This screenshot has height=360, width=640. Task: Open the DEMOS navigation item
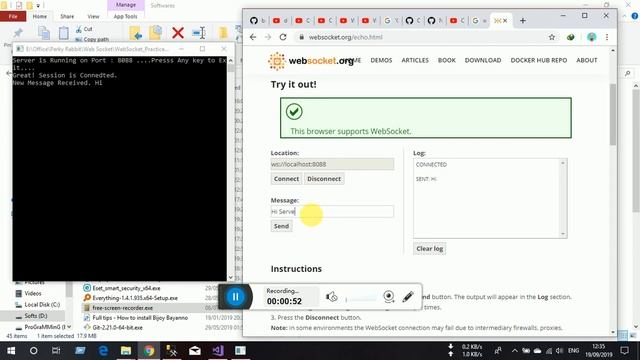tap(381, 60)
